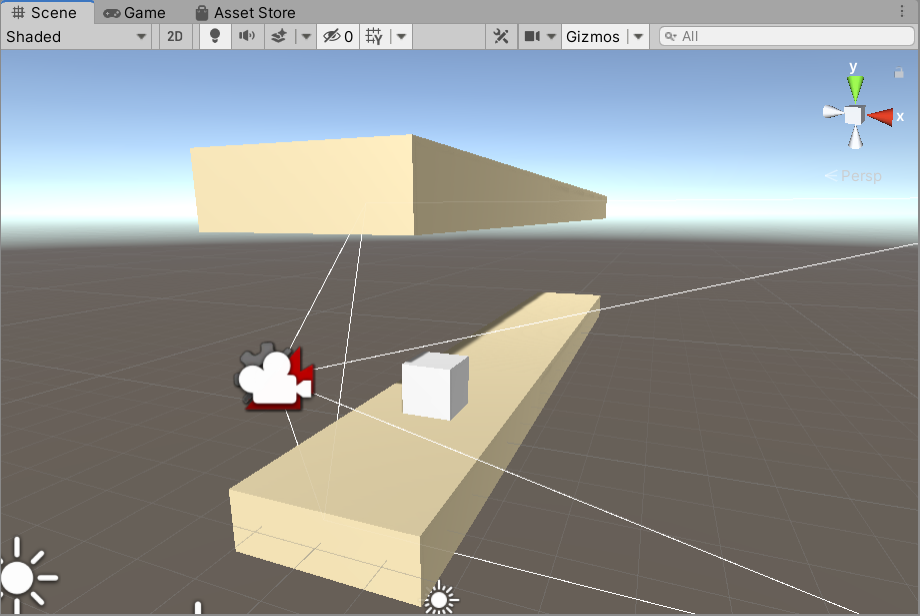The image size is (920, 616).
Task: Toggle Gizmos button
Action: 593,36
